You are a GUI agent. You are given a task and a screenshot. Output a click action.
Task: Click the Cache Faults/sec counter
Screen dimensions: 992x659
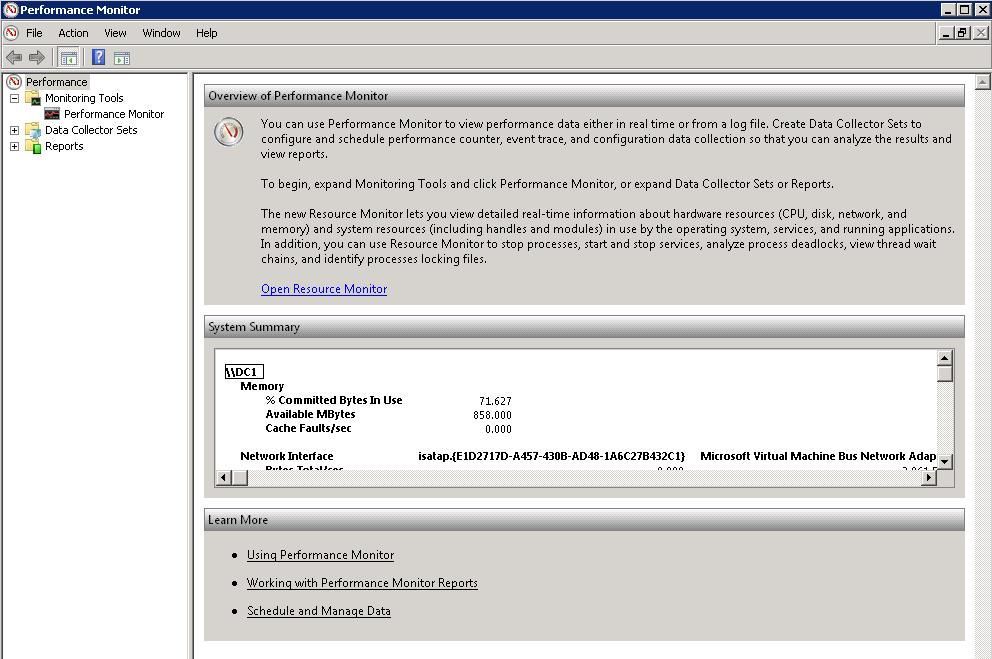tap(308, 428)
